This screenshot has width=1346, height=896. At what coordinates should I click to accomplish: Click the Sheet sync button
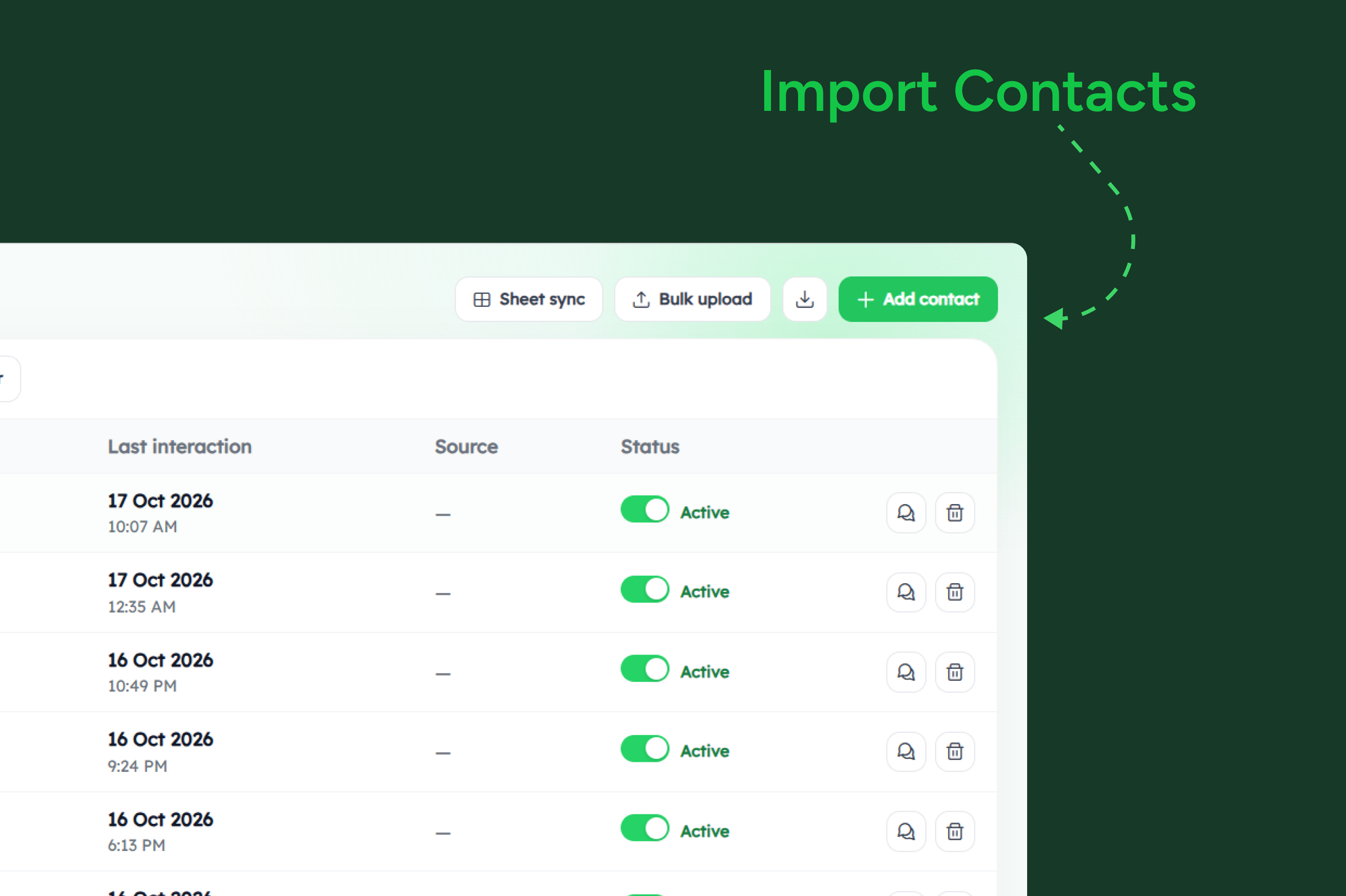tap(529, 300)
